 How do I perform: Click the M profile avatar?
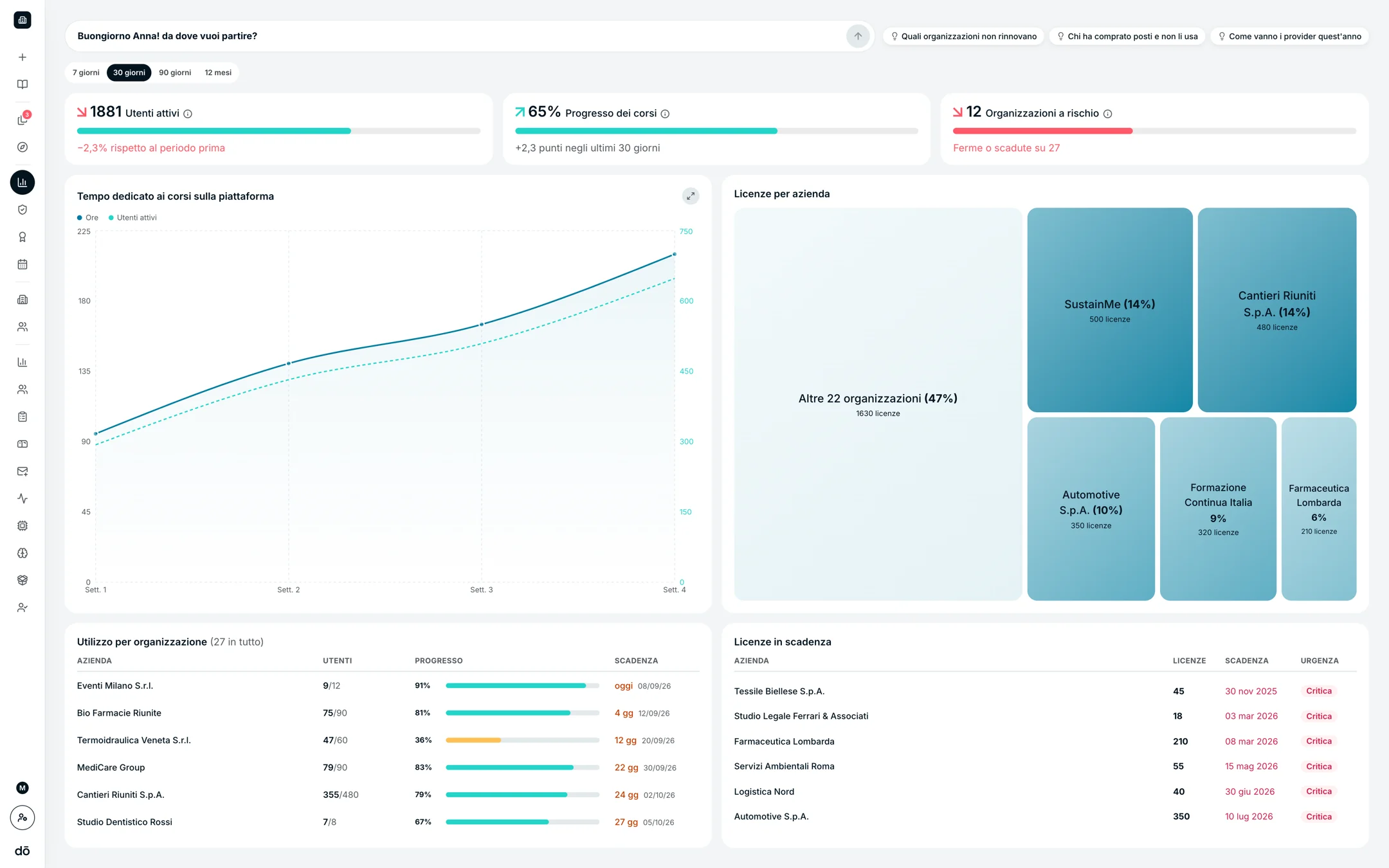[x=23, y=788]
